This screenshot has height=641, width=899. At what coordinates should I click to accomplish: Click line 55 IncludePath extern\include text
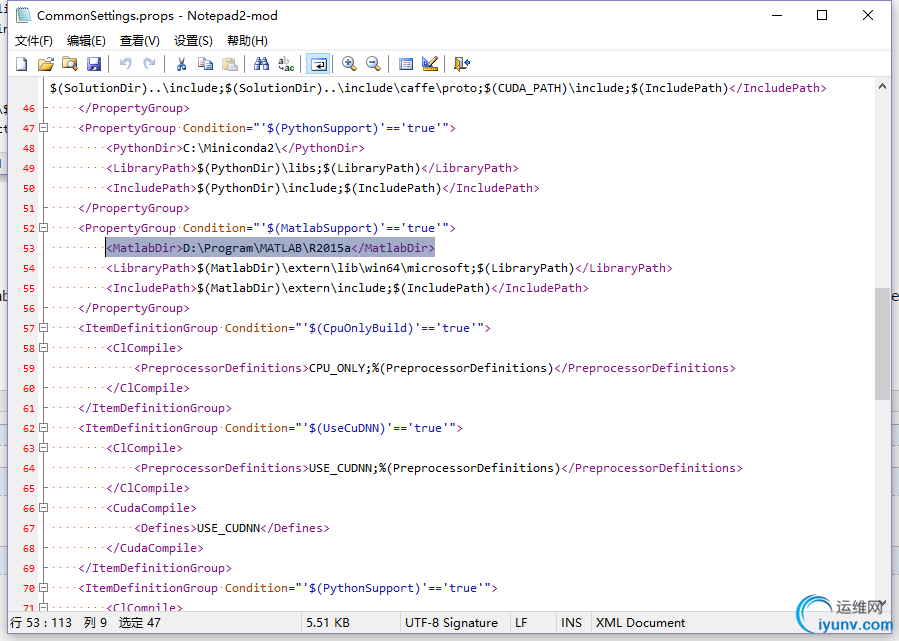point(347,288)
